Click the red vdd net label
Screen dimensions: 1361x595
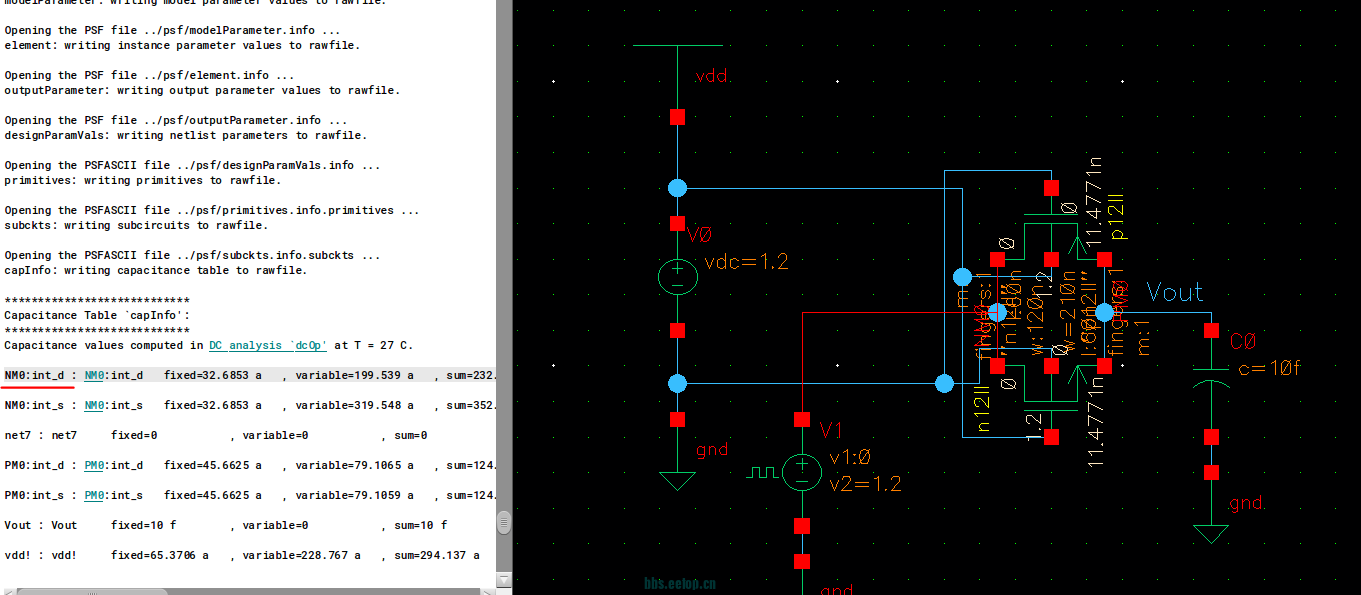coord(710,77)
